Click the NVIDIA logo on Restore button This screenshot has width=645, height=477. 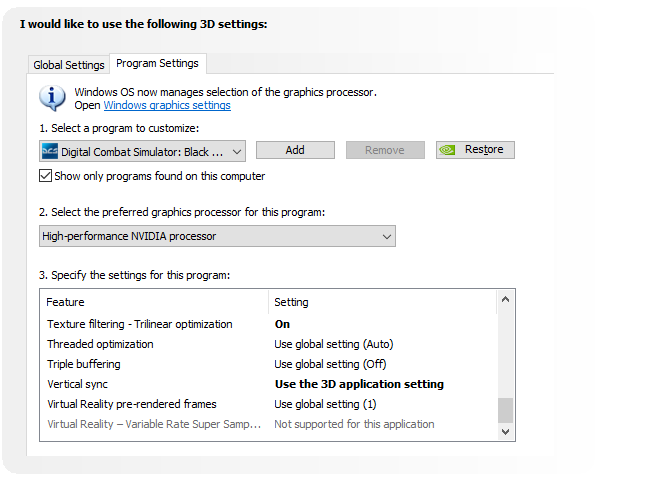tap(447, 150)
